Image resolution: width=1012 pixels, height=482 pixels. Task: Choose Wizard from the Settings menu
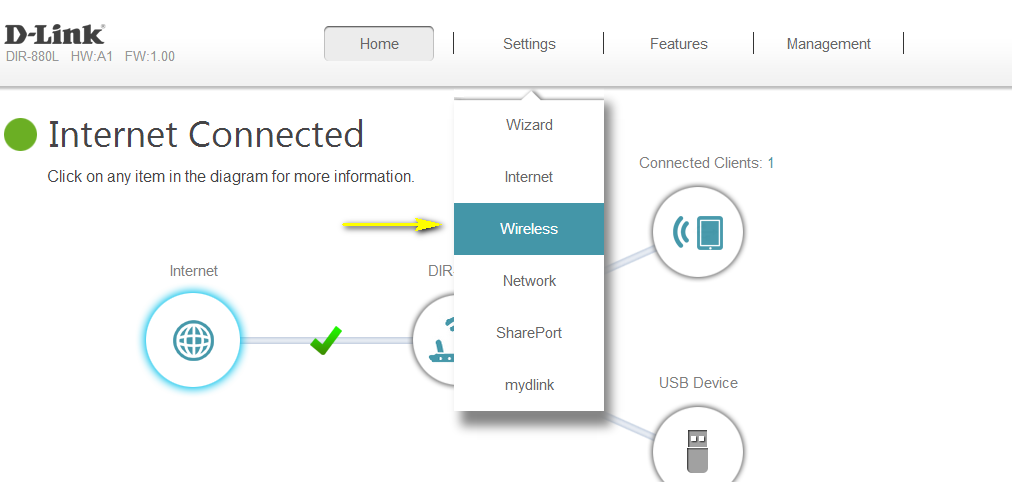tap(529, 125)
